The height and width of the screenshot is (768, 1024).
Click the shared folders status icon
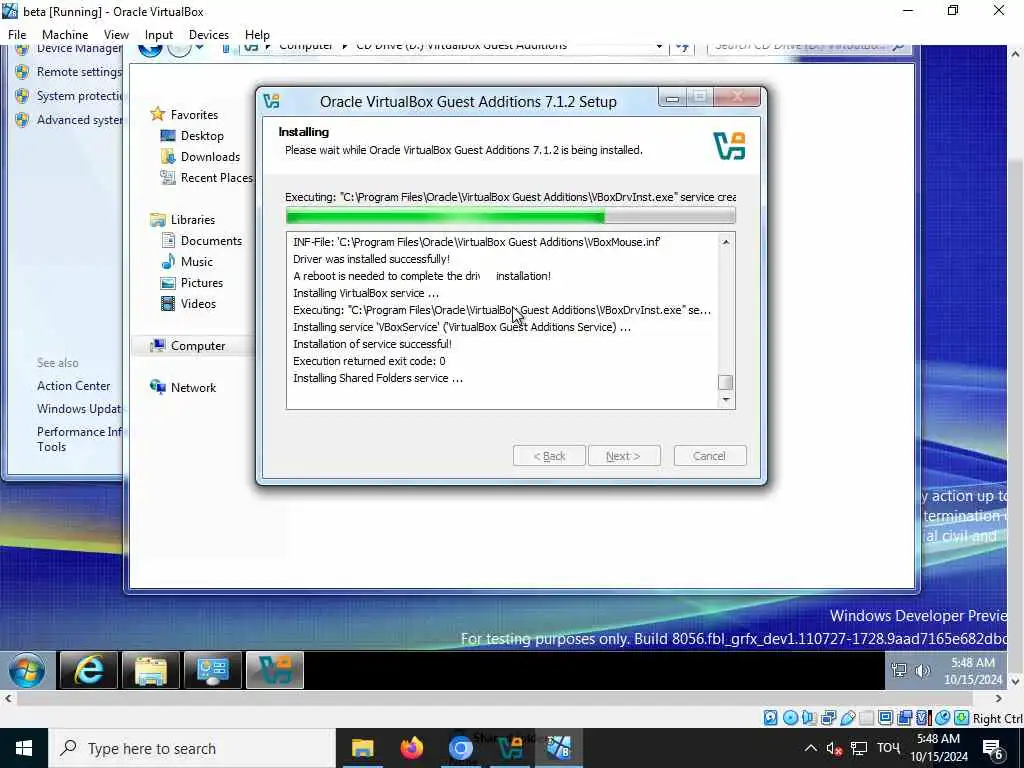(867, 718)
